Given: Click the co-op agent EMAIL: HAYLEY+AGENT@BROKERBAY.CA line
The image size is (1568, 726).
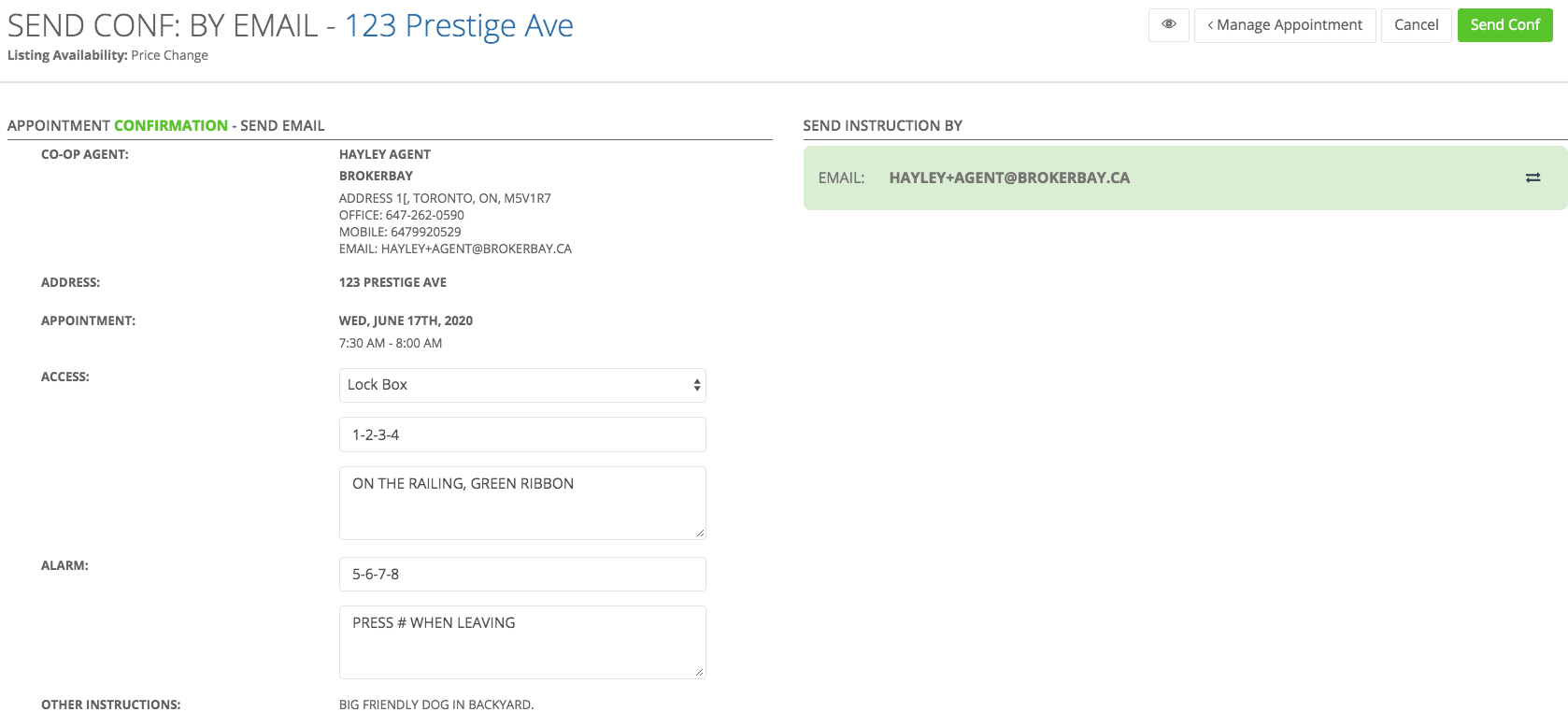Looking at the screenshot, I should (455, 249).
